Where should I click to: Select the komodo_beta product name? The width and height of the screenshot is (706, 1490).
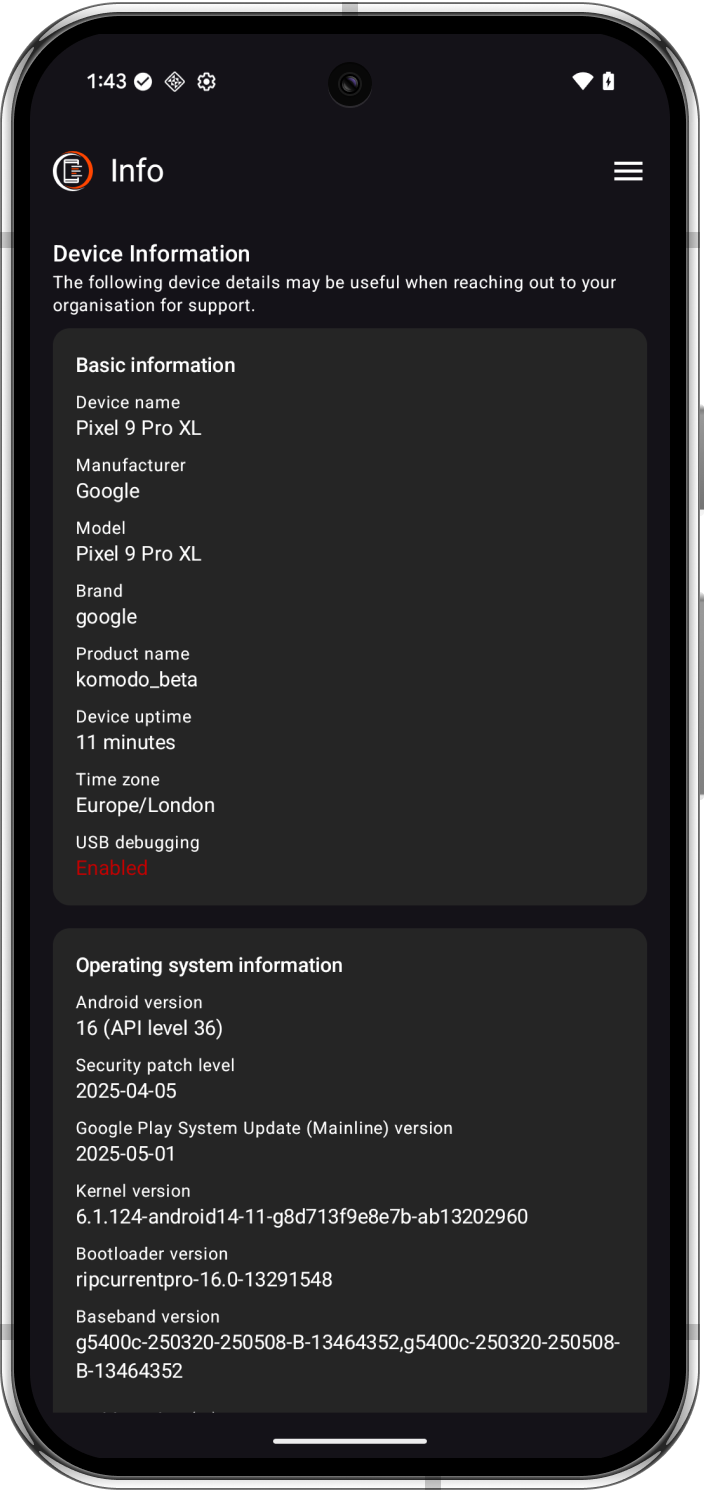137,680
